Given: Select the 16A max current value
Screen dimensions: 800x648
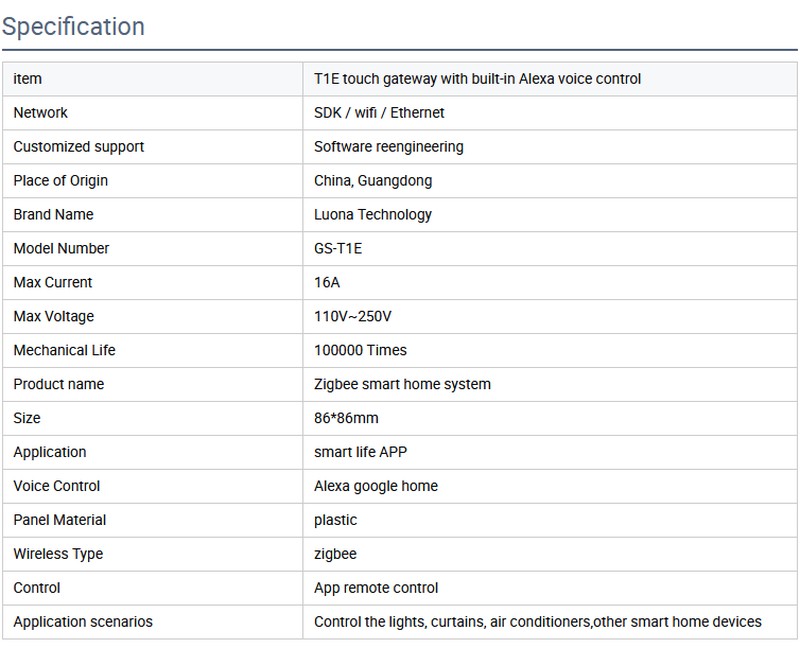Looking at the screenshot, I should coord(327,283).
